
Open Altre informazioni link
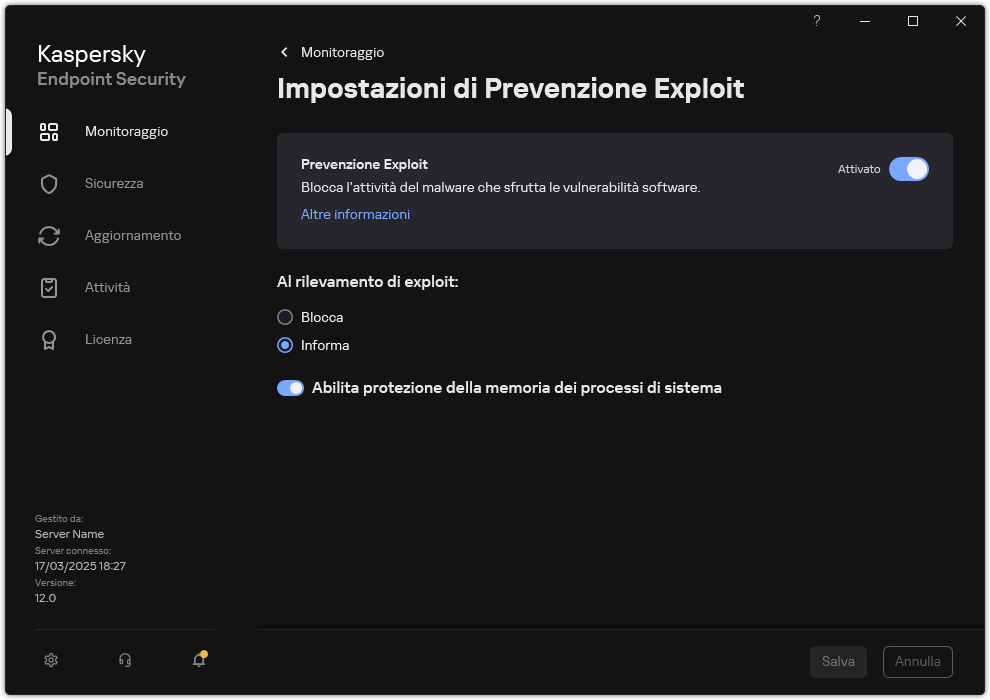point(355,214)
